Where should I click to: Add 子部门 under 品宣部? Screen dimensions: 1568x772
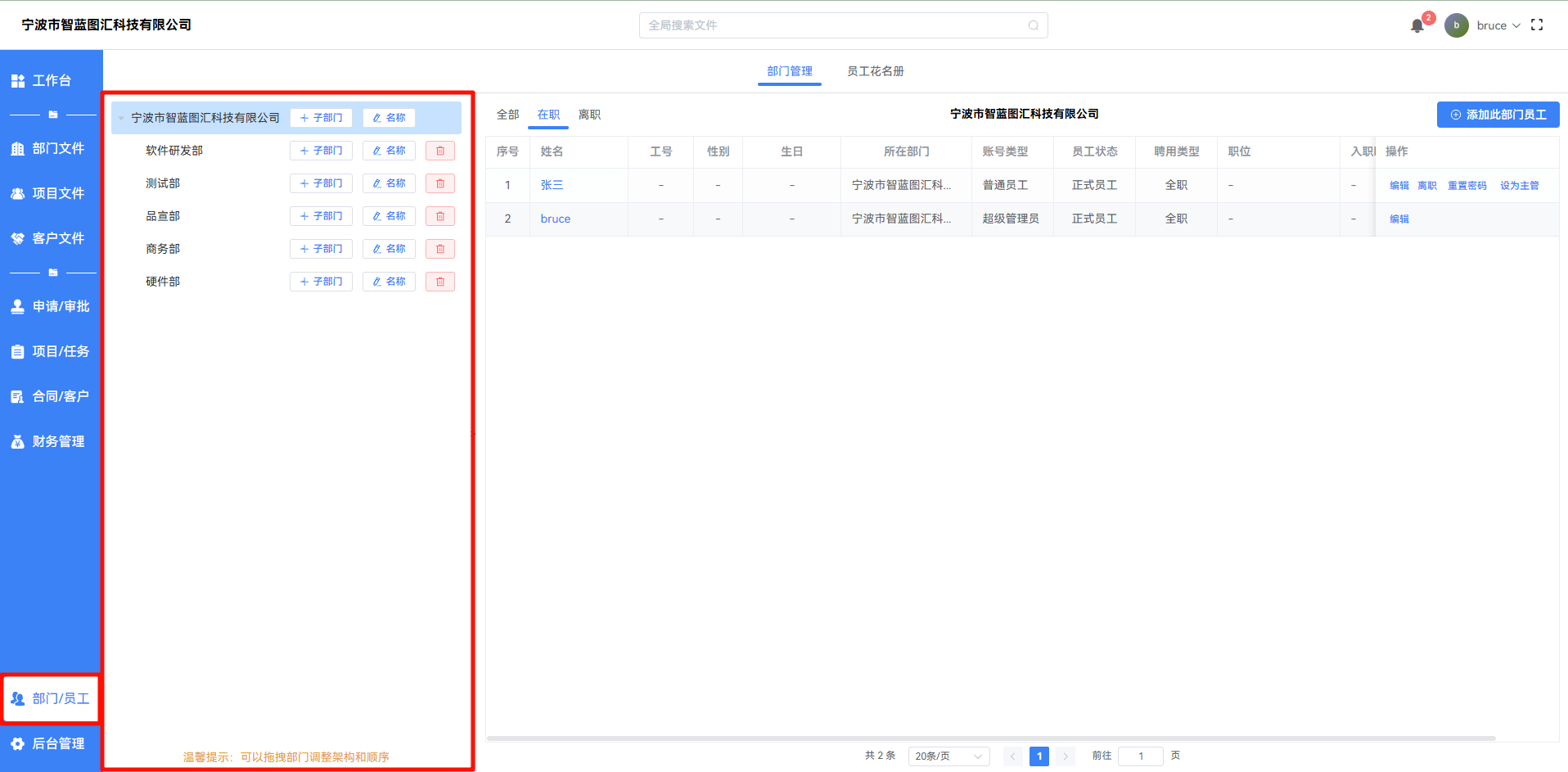(321, 216)
